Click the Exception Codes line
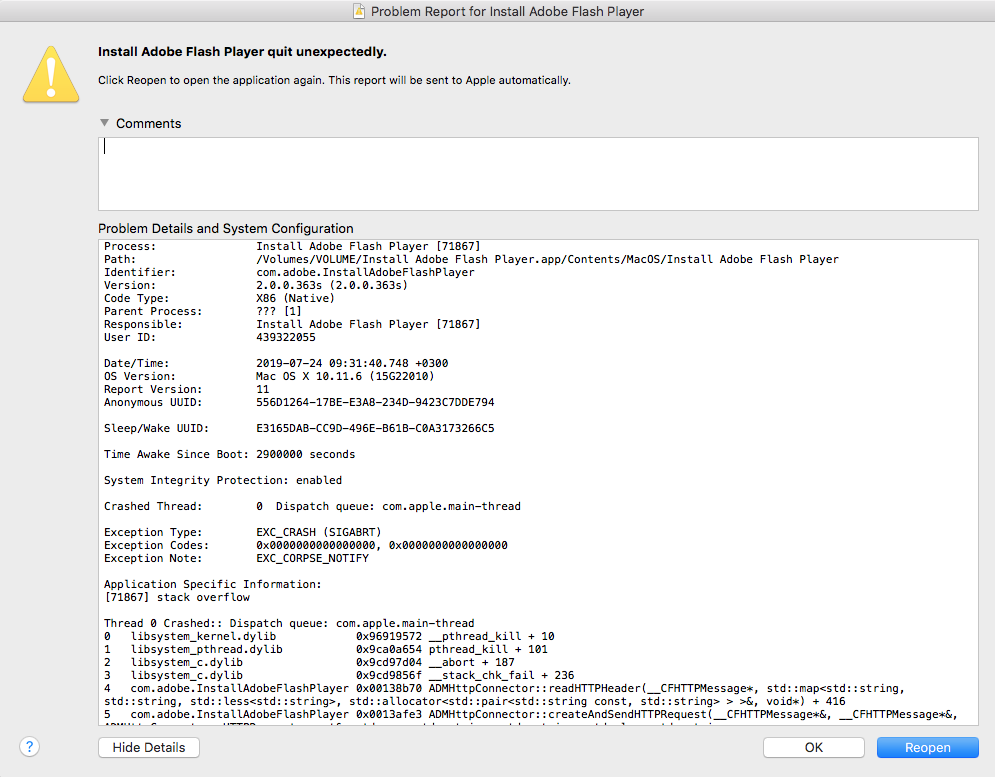This screenshot has height=777, width=995. coord(306,545)
